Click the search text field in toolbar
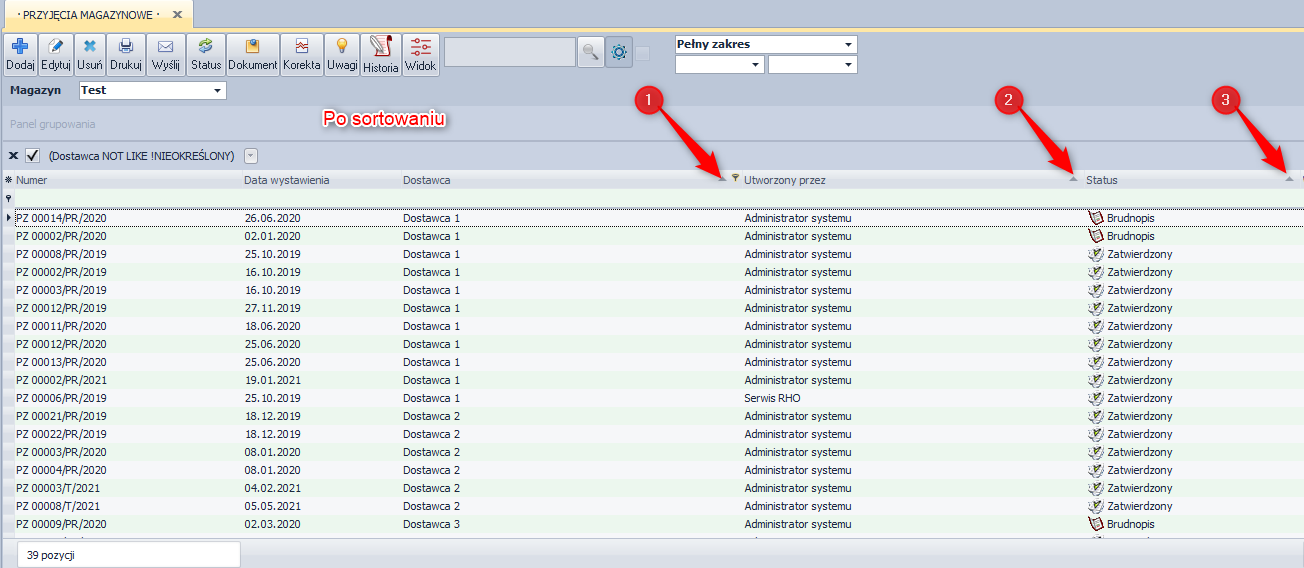The image size is (1304, 568). coord(509,53)
